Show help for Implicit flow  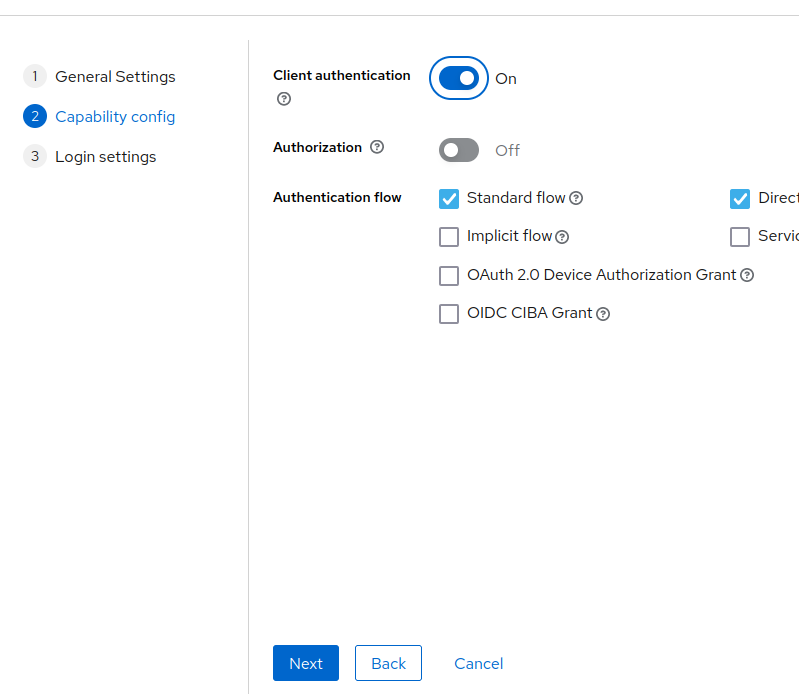[562, 237]
